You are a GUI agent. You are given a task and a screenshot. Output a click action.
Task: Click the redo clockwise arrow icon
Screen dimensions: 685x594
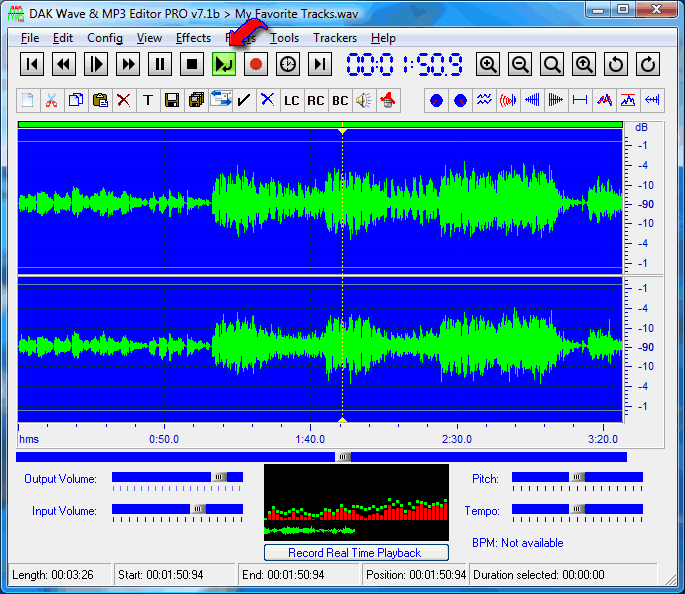tap(648, 64)
